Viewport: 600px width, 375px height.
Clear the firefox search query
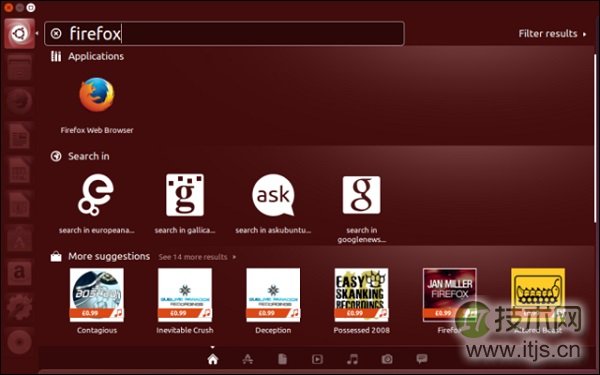pos(56,34)
